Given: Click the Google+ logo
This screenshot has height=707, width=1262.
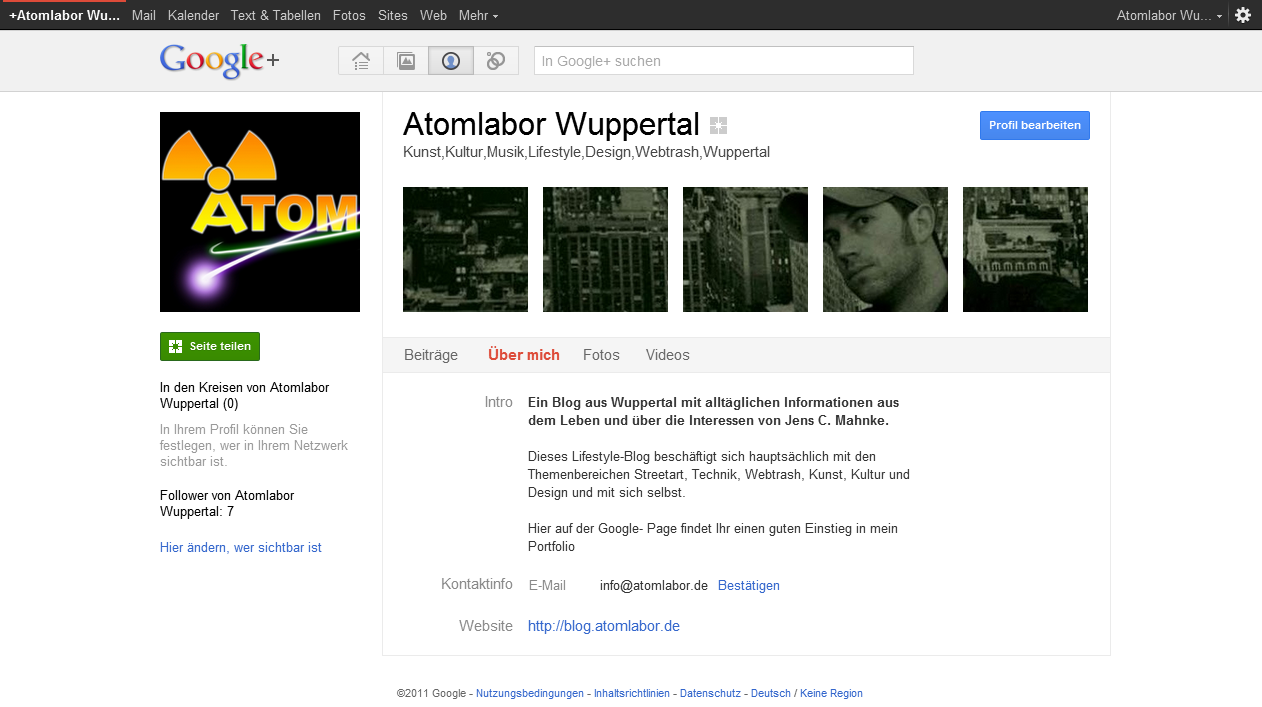Looking at the screenshot, I should (x=219, y=61).
